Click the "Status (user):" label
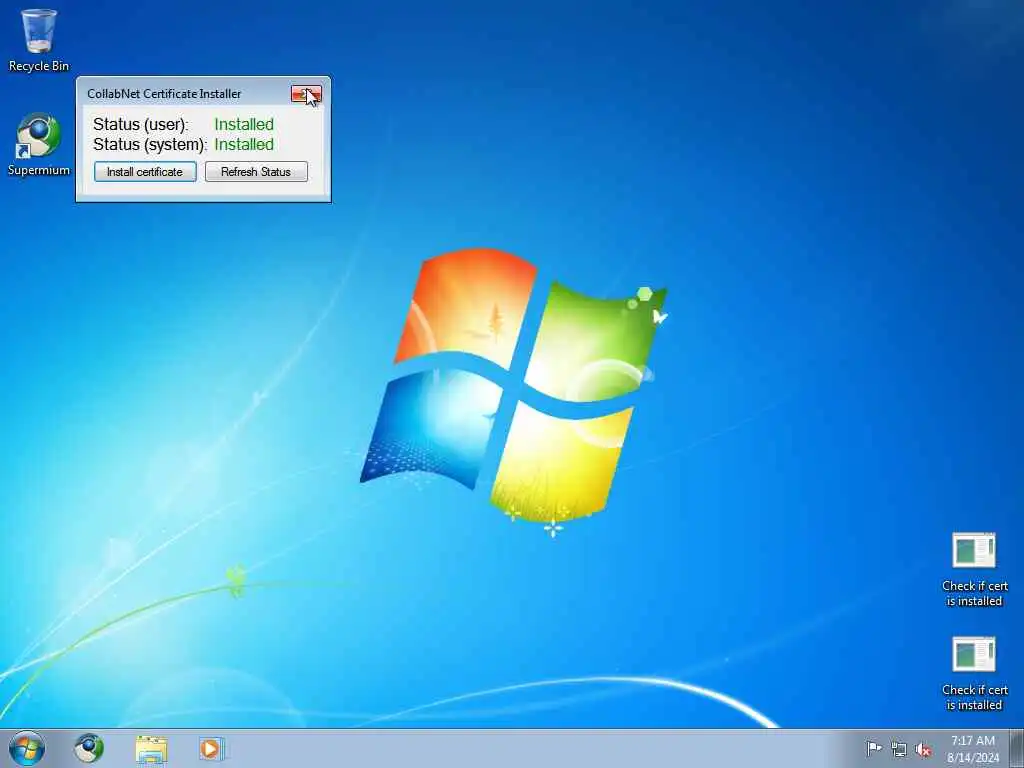The image size is (1024, 768). coord(140,125)
